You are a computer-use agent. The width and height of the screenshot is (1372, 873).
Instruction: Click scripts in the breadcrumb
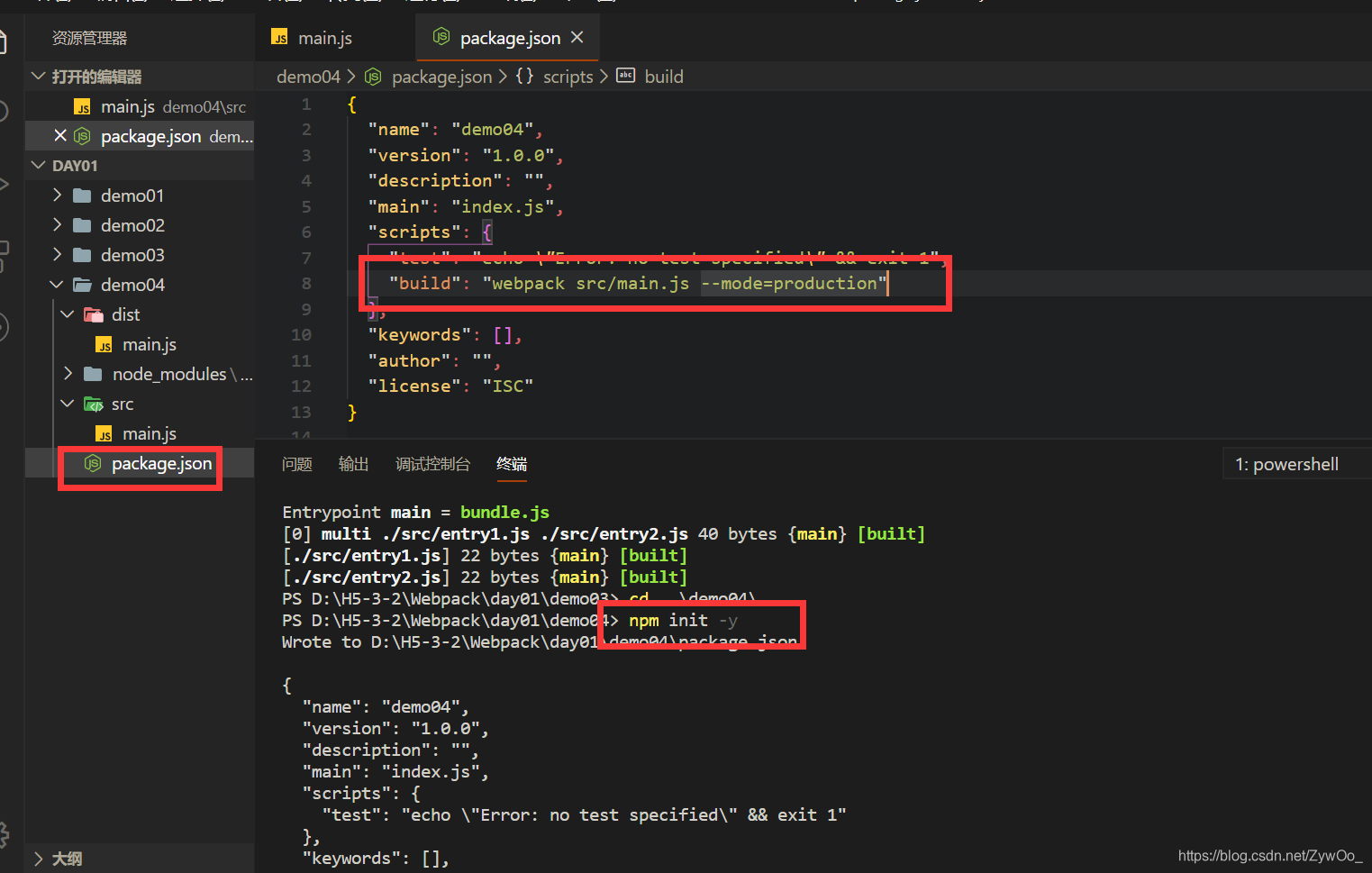[568, 77]
